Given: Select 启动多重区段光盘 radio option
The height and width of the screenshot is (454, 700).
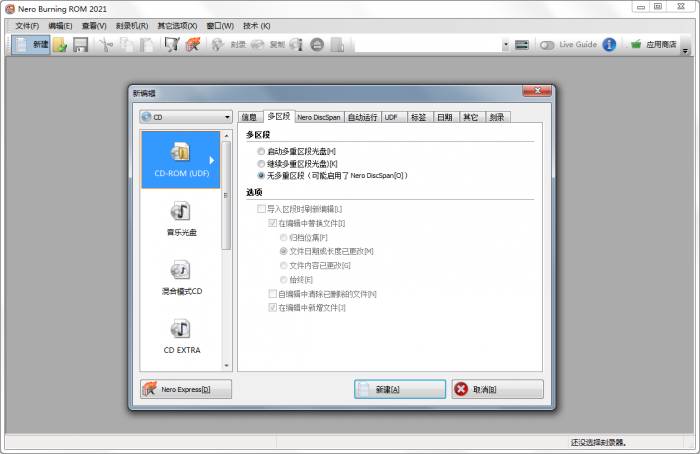Looking at the screenshot, I should coord(262,151).
